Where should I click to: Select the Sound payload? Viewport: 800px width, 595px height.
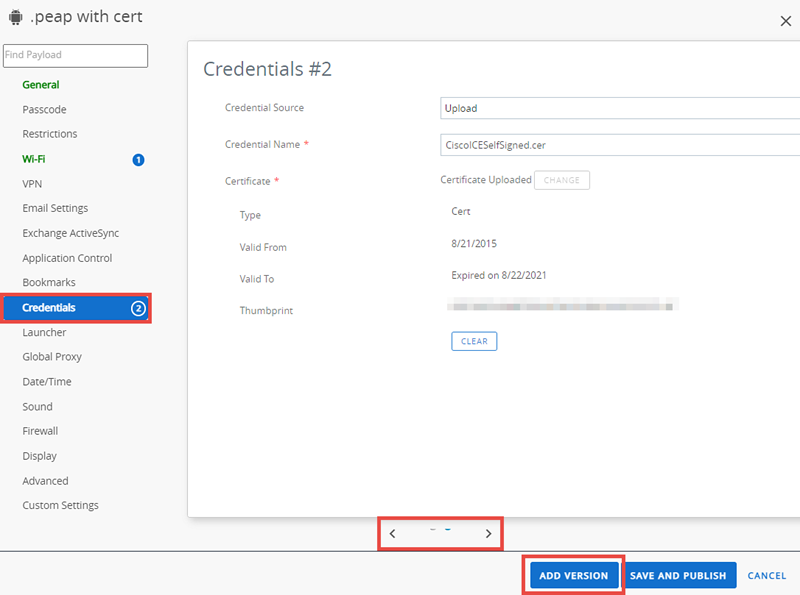(x=37, y=407)
